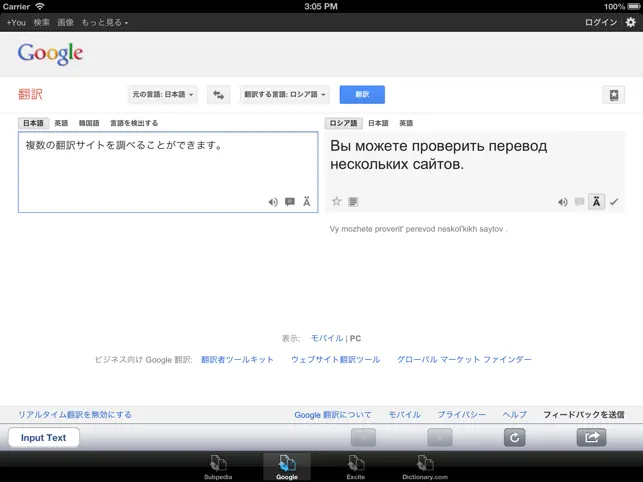The image size is (643, 482).
Task: Select the Dictionary.com tab in bottom bar
Action: (425, 467)
